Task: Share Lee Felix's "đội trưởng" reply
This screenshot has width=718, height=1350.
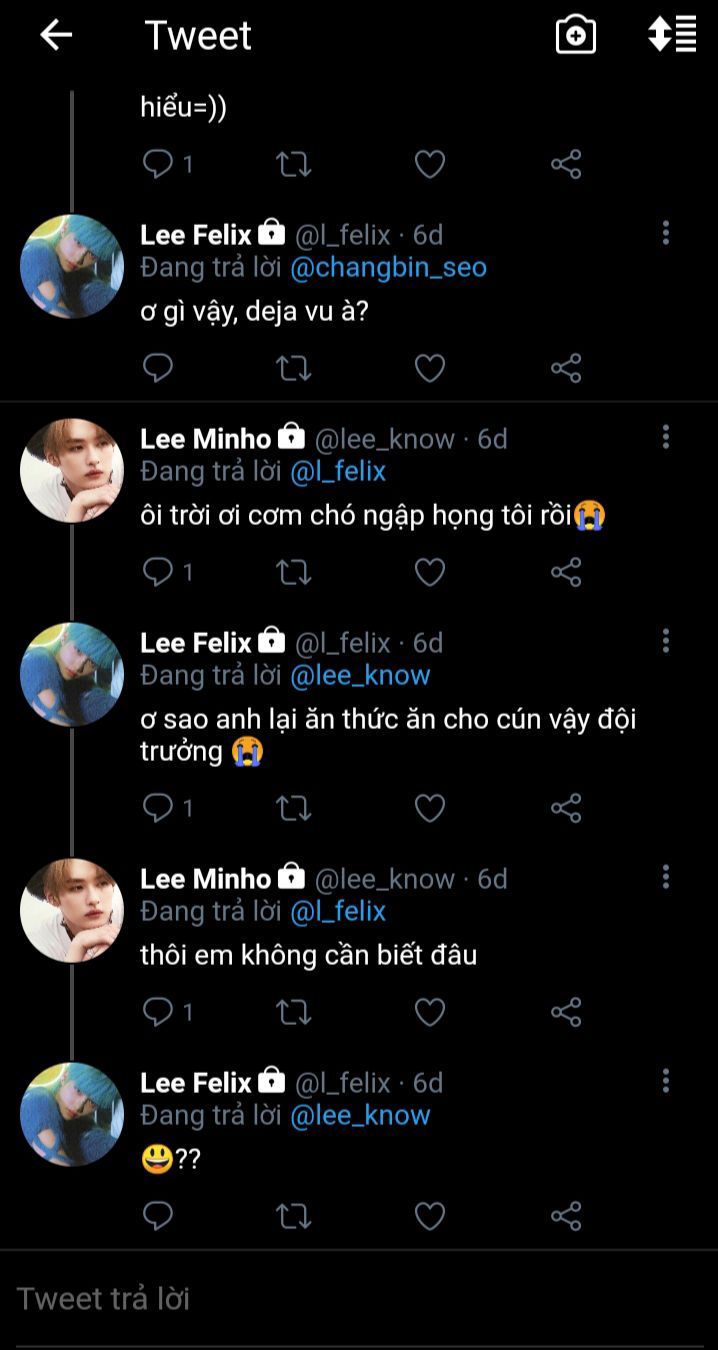Action: click(x=566, y=808)
